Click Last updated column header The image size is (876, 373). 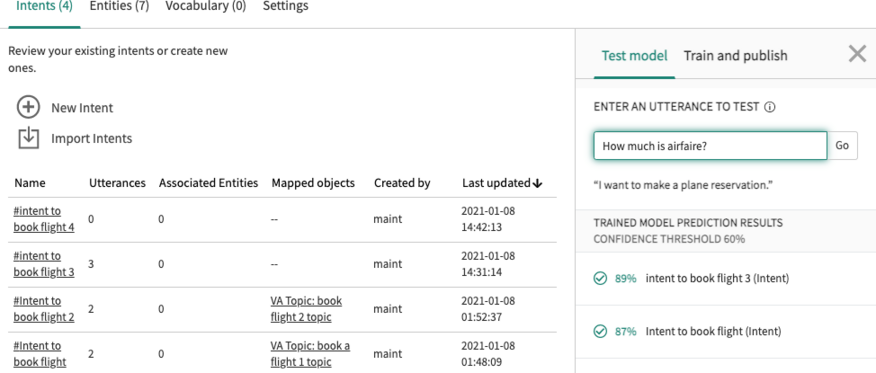pyautogui.click(x=496, y=183)
